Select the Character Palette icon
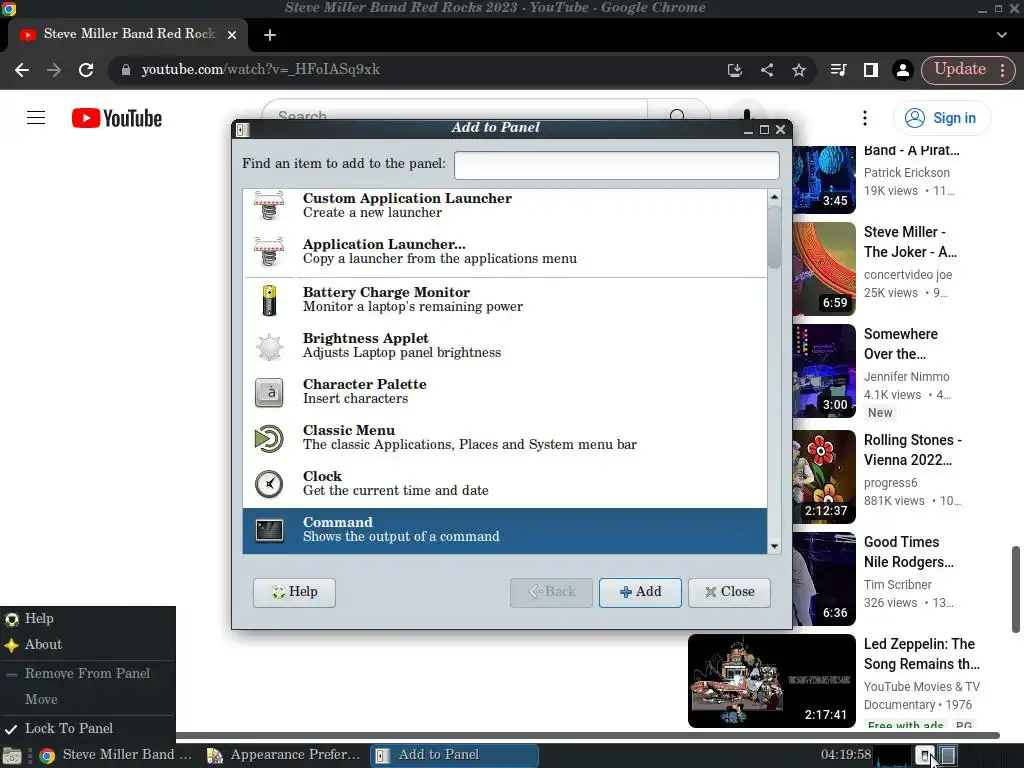This screenshot has width=1024, height=768. coord(268,392)
